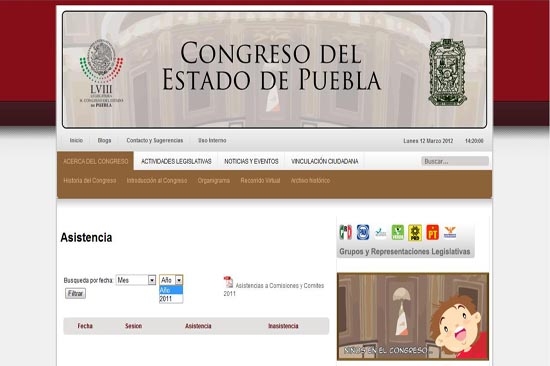Screen dimensions: 550x366
Task: Click the Asistencia column header
Action: click(198, 326)
